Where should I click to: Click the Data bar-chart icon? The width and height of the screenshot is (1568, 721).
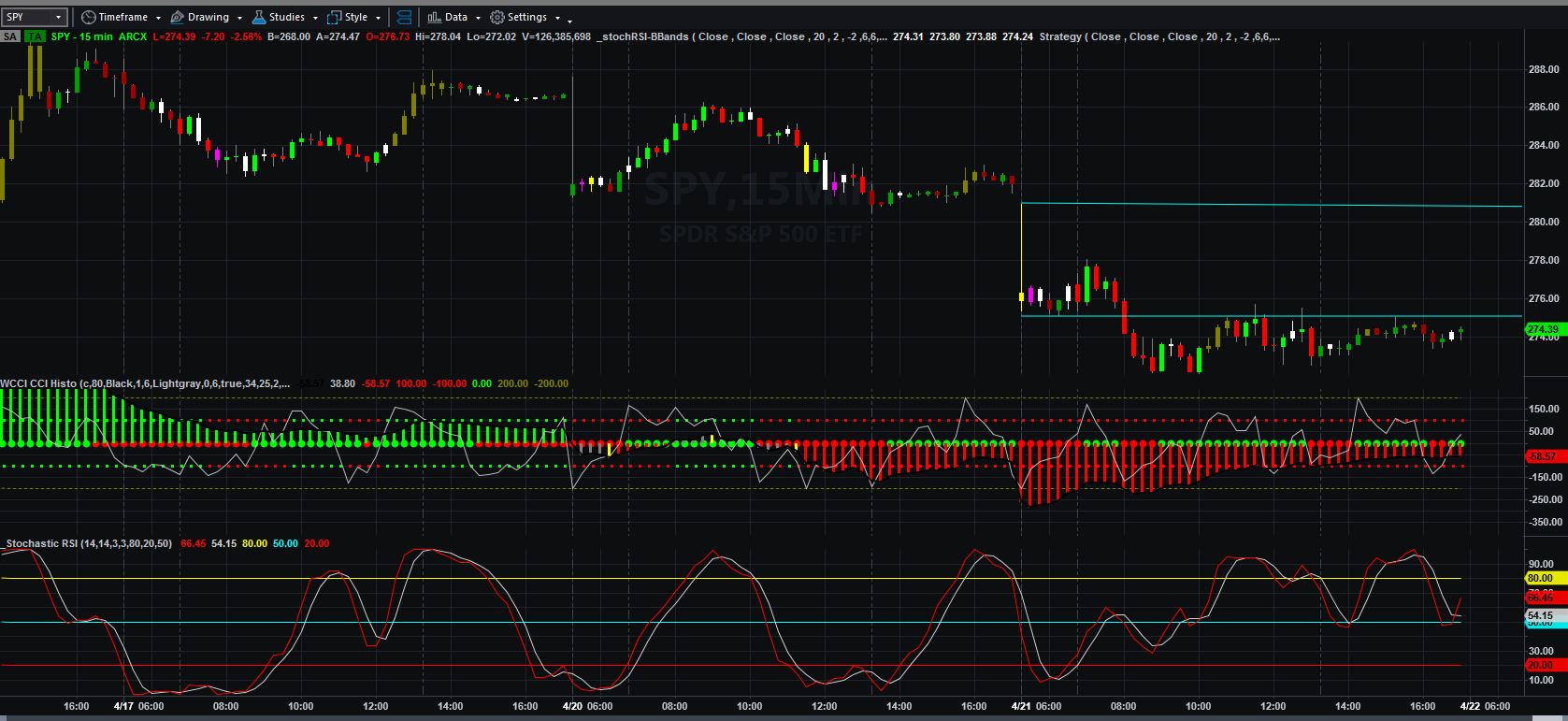435,17
